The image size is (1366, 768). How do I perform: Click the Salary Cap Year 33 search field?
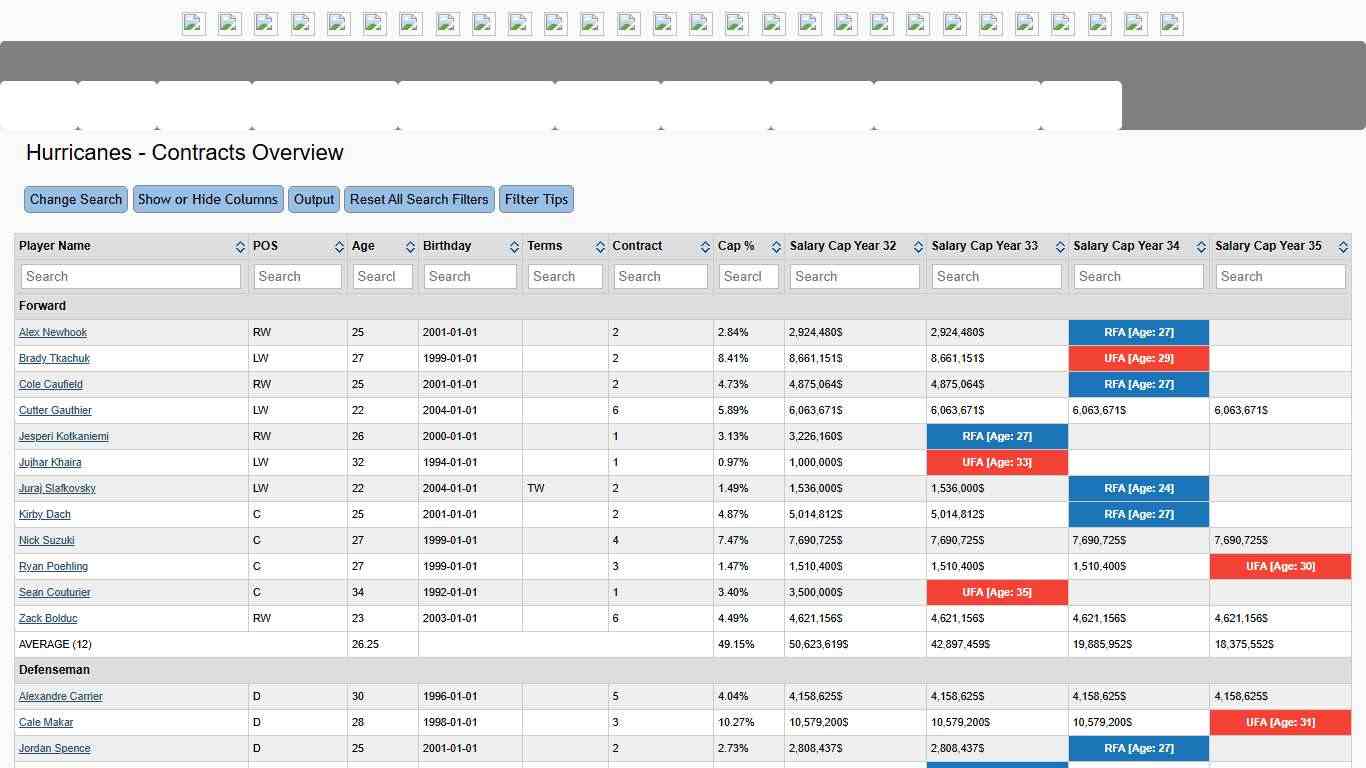(996, 277)
